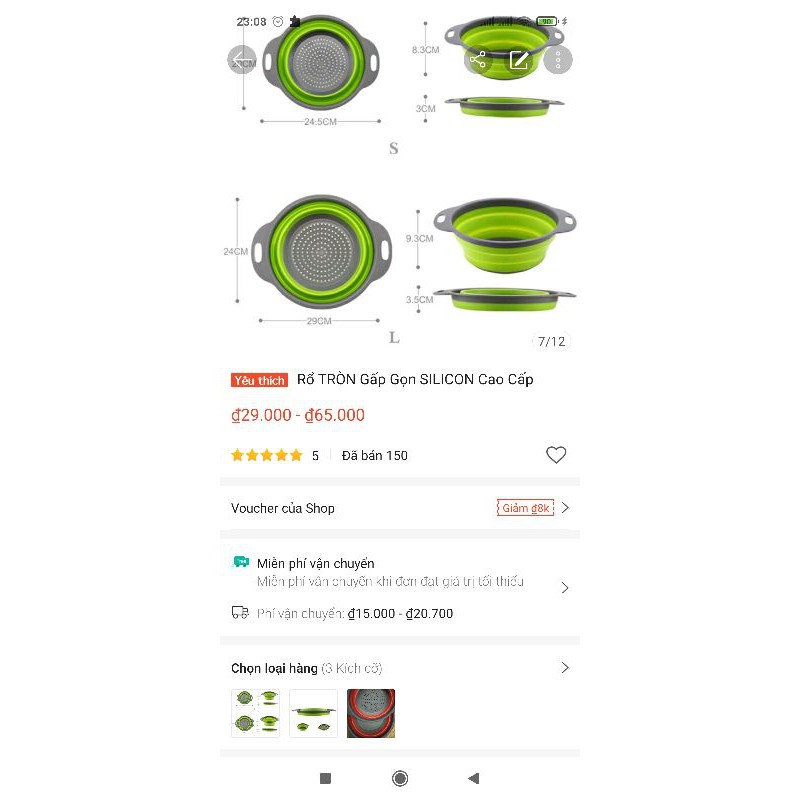Tap the Giảm ₫8k voucher tag
Screen dimensions: 800x800
click(x=526, y=508)
